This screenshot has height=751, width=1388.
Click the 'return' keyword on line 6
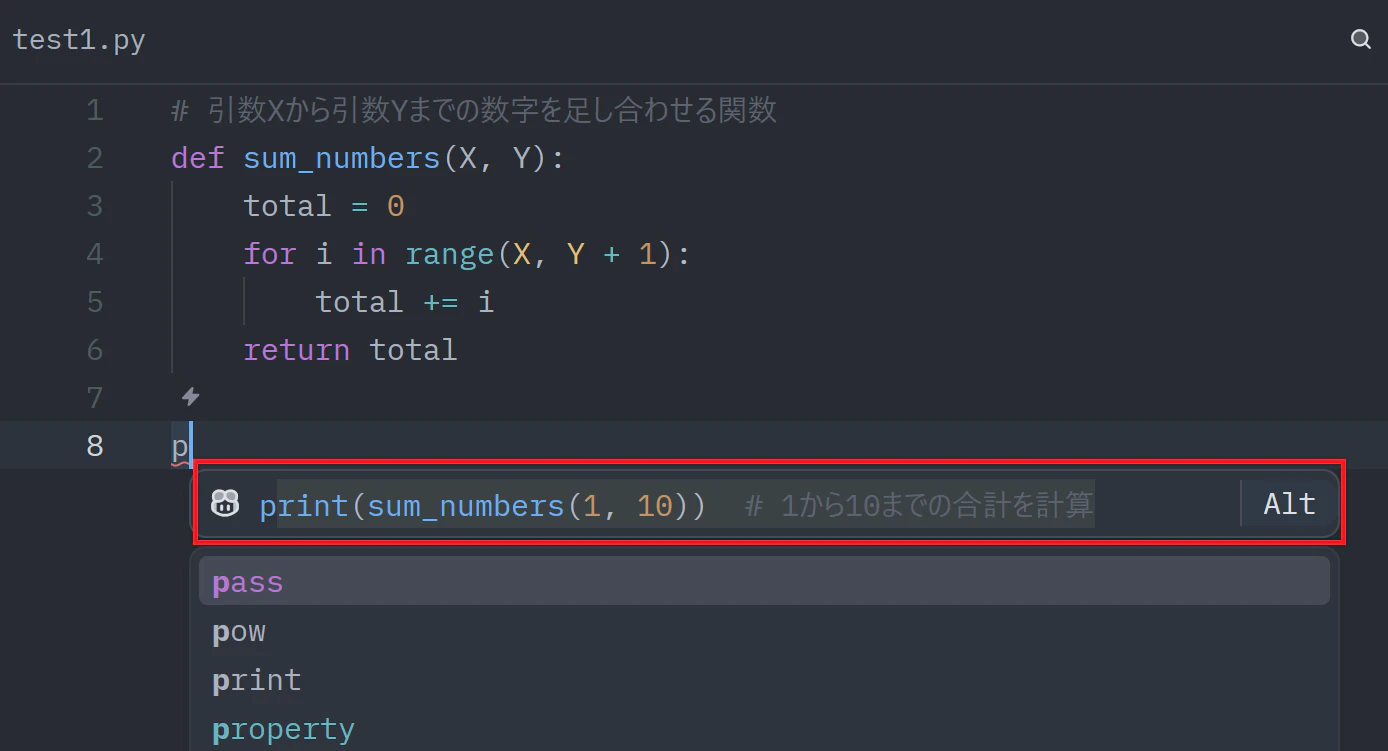point(297,350)
